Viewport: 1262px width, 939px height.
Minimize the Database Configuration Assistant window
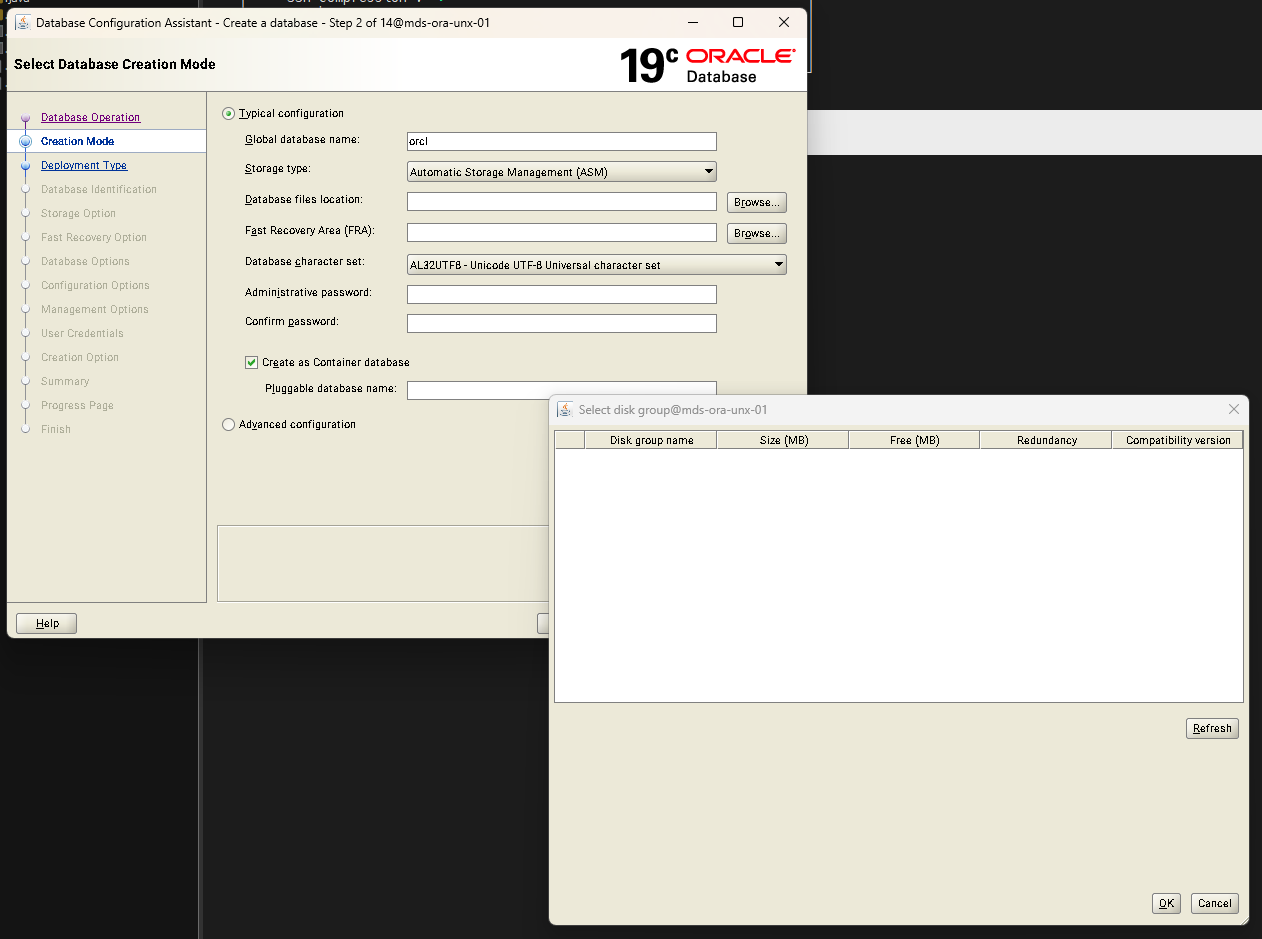click(692, 22)
